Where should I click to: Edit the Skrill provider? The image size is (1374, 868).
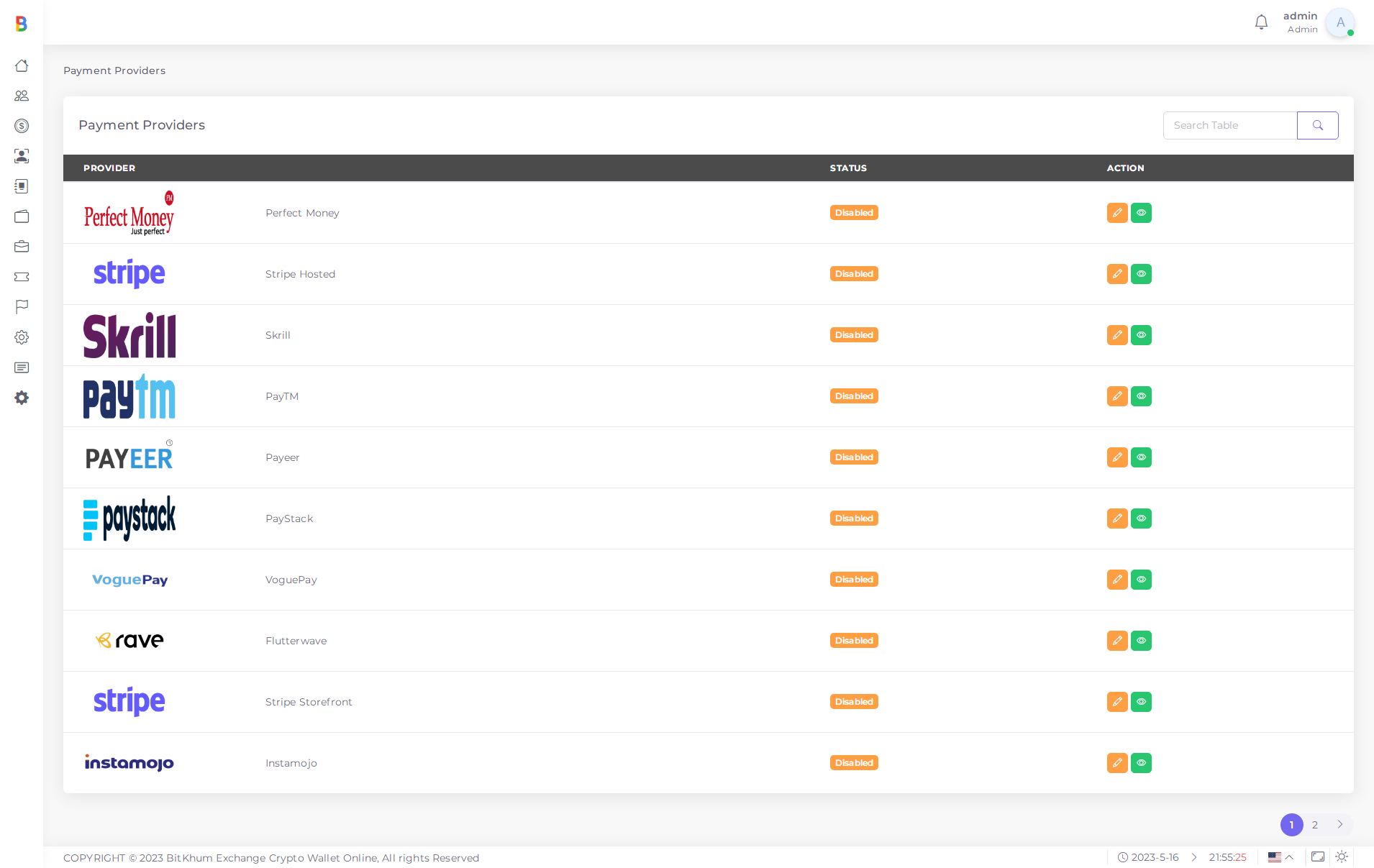point(1117,335)
